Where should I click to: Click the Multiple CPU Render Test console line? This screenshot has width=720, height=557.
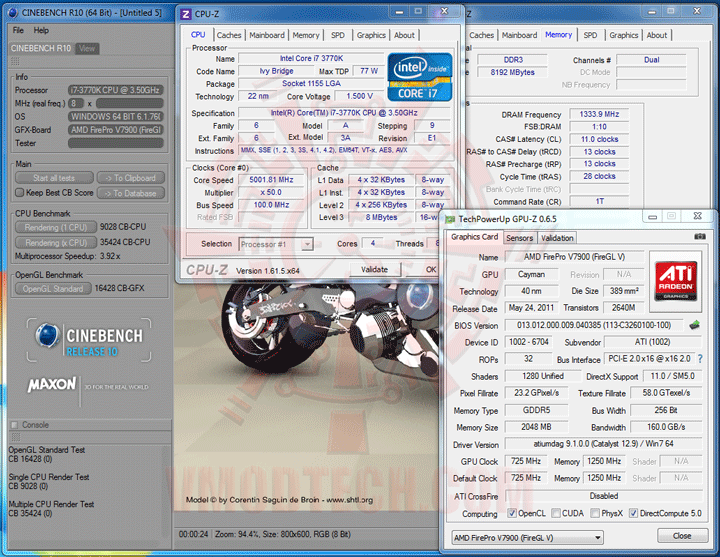point(51,504)
